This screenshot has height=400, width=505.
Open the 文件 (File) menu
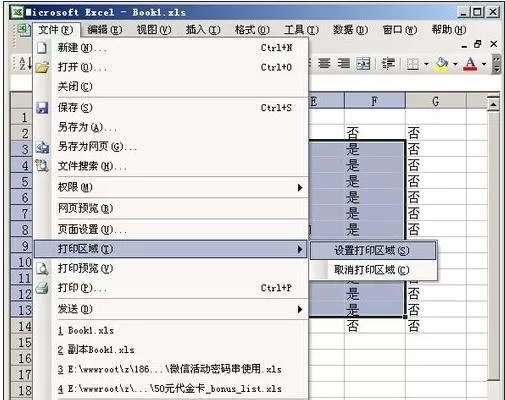pyautogui.click(x=56, y=30)
